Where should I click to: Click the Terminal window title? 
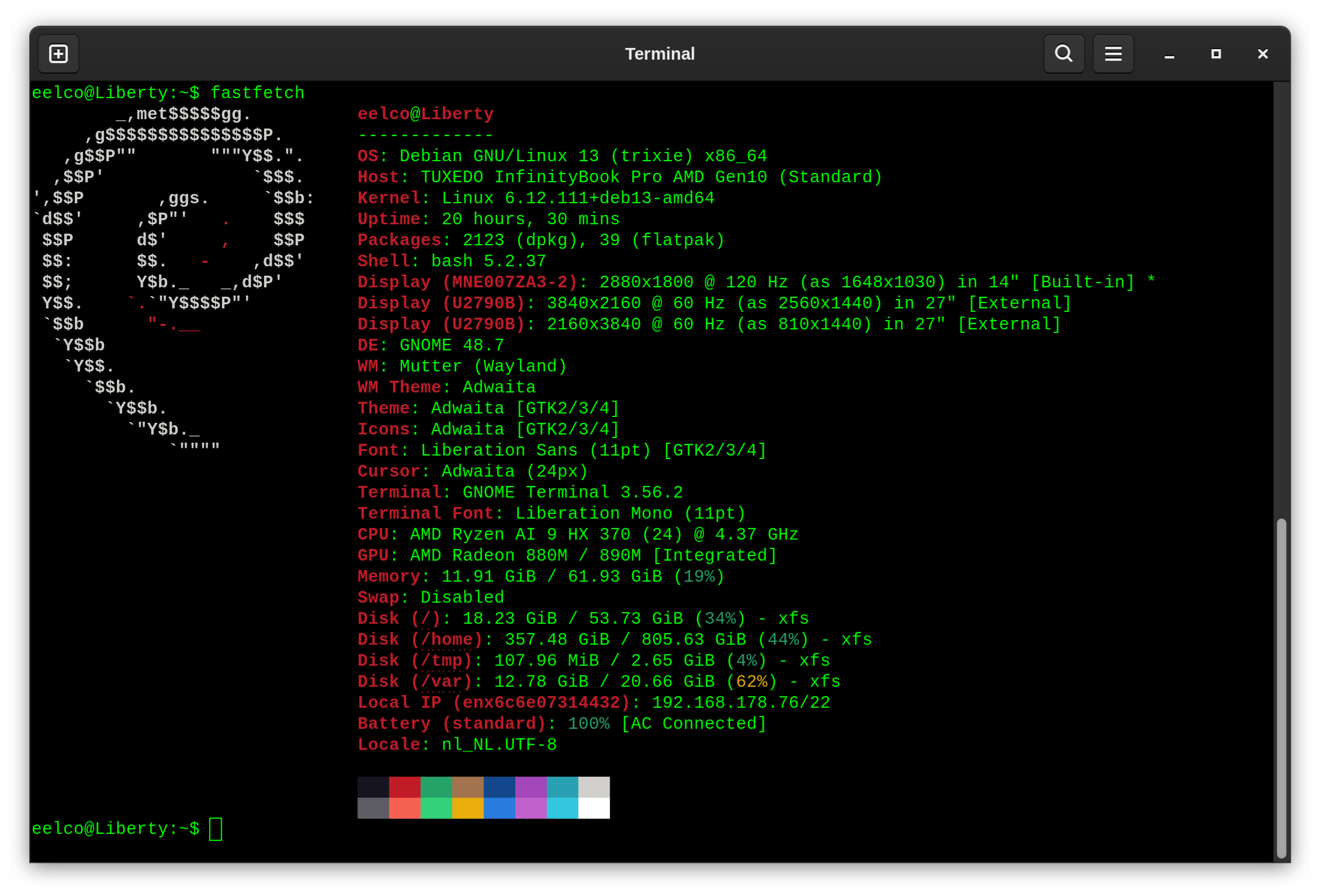coord(660,54)
